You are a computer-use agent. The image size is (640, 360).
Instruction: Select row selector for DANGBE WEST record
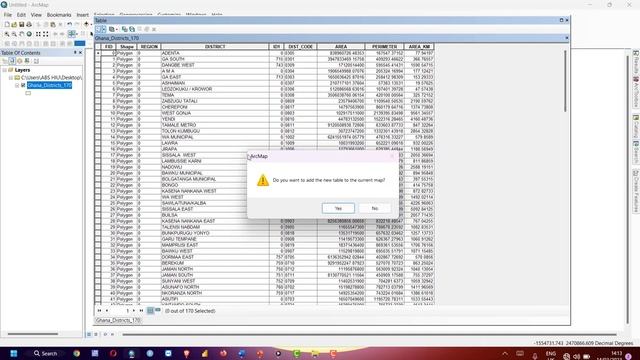[98, 65]
